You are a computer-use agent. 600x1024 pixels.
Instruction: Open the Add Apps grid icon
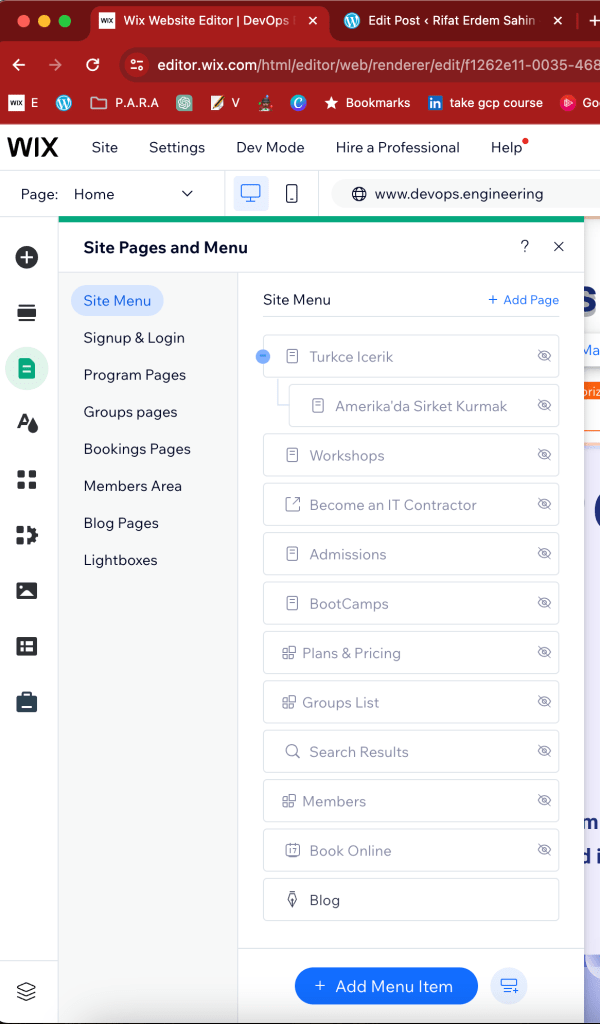27,479
